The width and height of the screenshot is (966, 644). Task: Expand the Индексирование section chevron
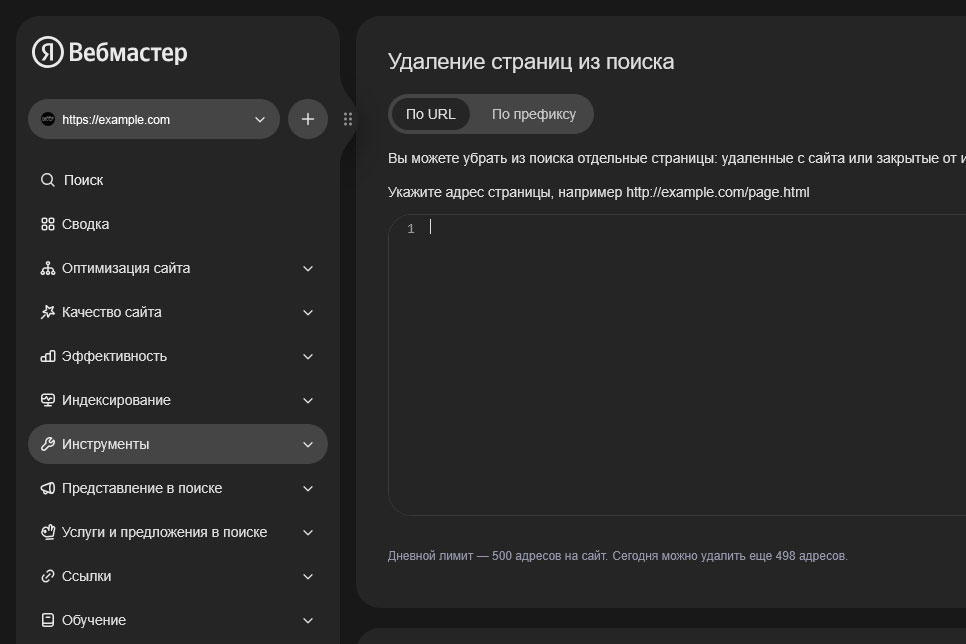tap(308, 400)
